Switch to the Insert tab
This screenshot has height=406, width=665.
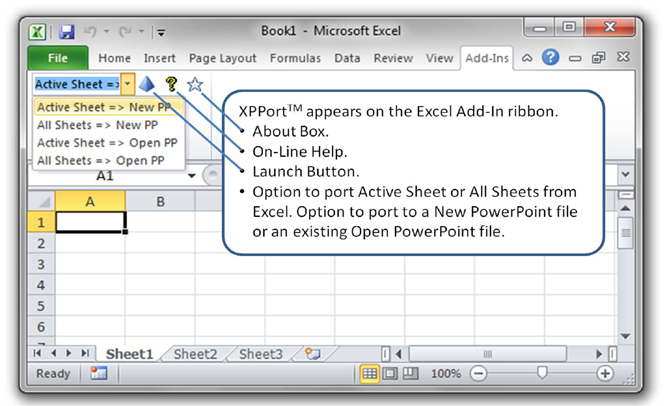159,58
